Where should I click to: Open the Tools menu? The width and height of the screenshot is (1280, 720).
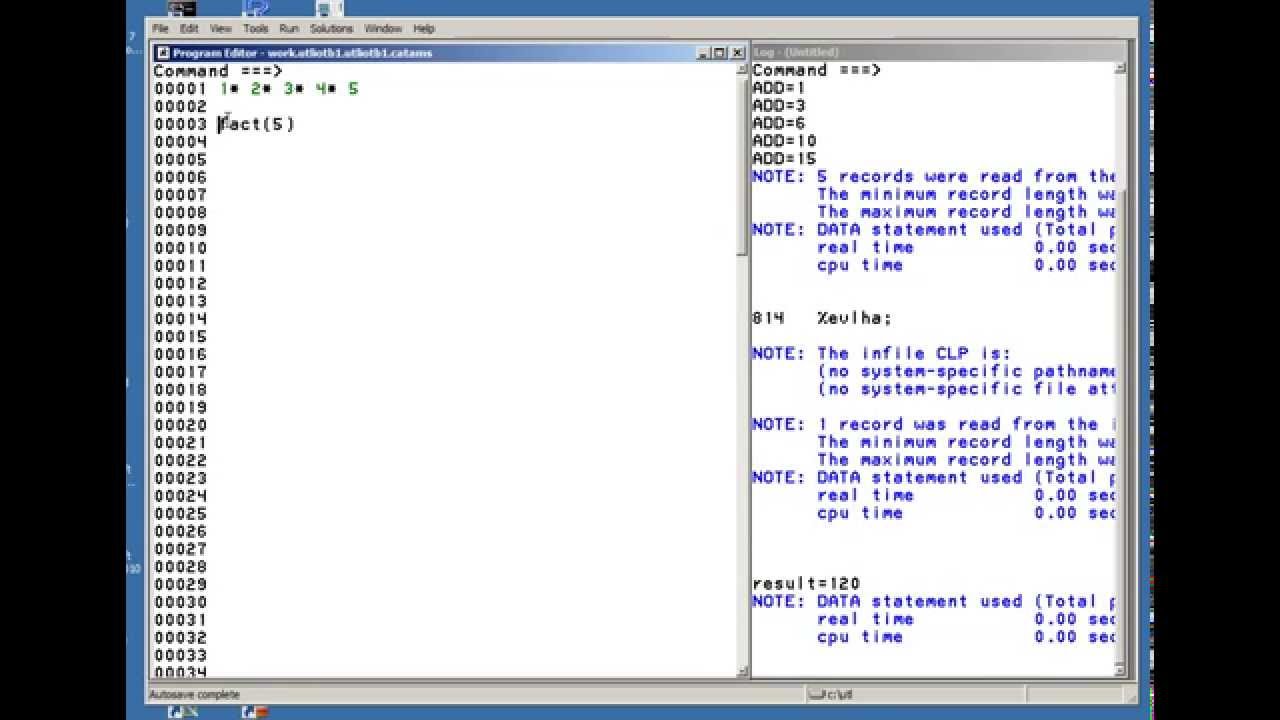(255, 29)
